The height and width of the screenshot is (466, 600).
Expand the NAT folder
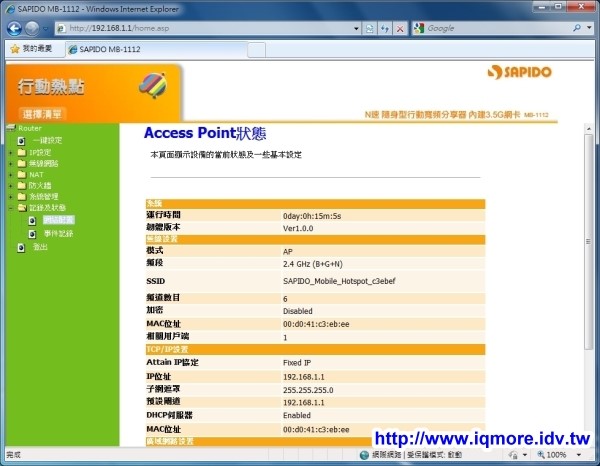click(x=11, y=175)
